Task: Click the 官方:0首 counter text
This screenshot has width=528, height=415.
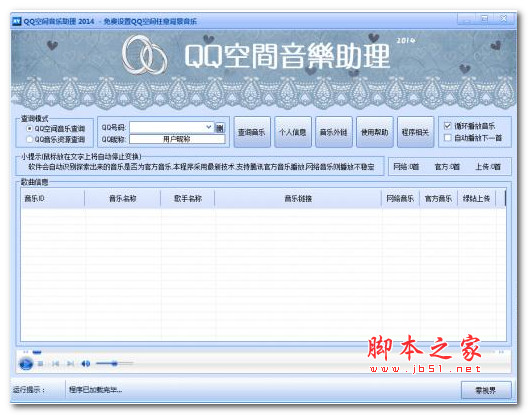Action: pos(447,166)
